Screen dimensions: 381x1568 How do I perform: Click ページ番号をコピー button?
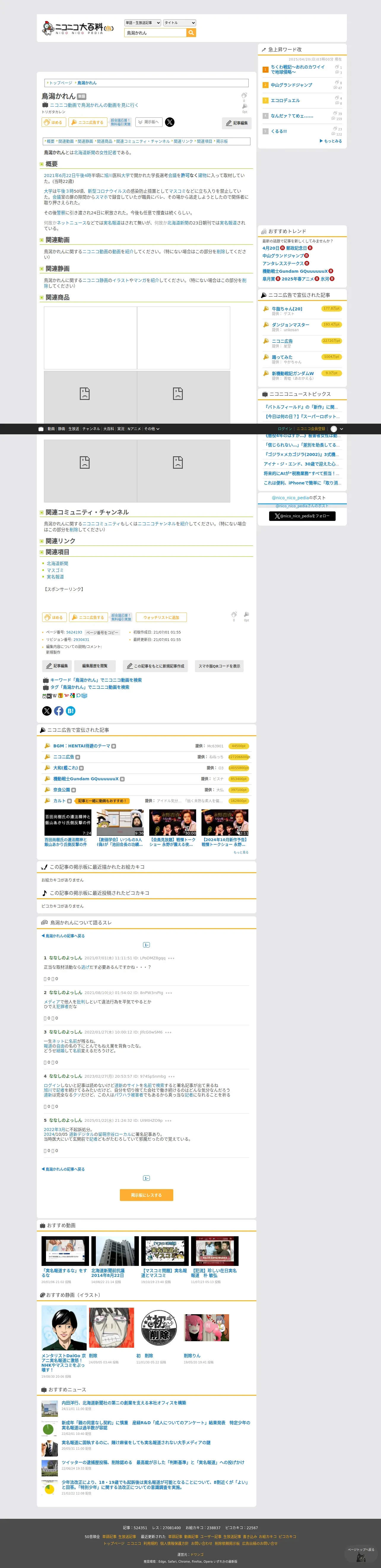click(102, 632)
